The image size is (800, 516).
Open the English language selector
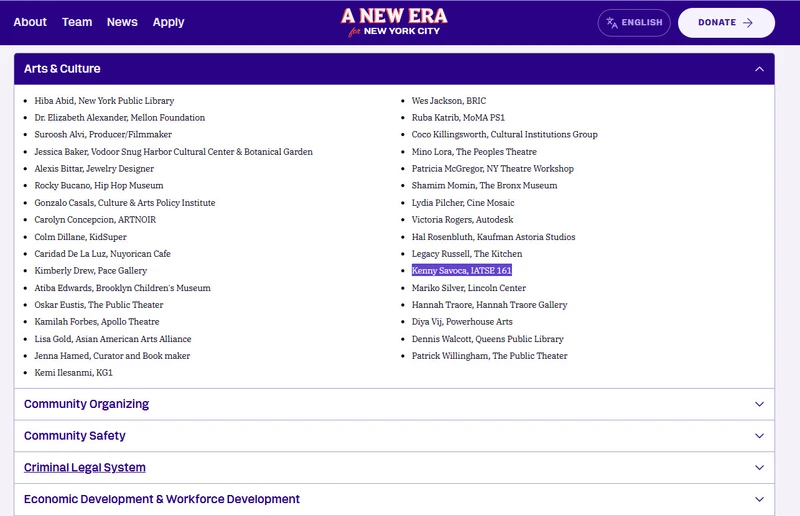coord(634,22)
